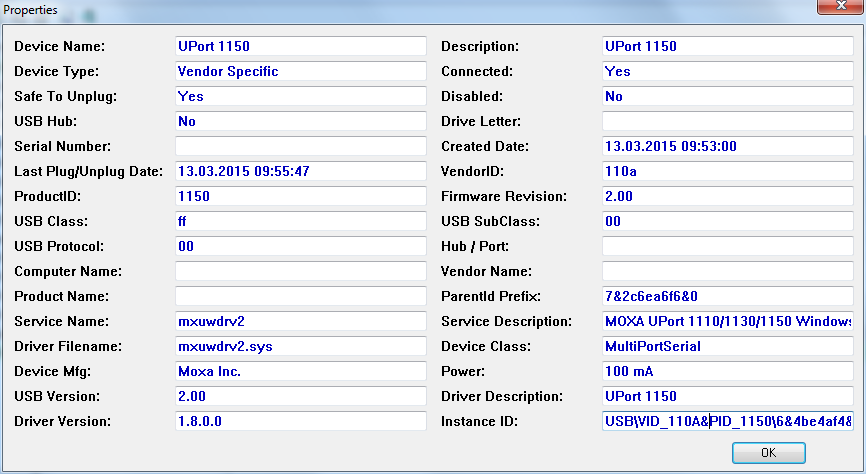Click the Last Plug/Unplug Date field

300,171
